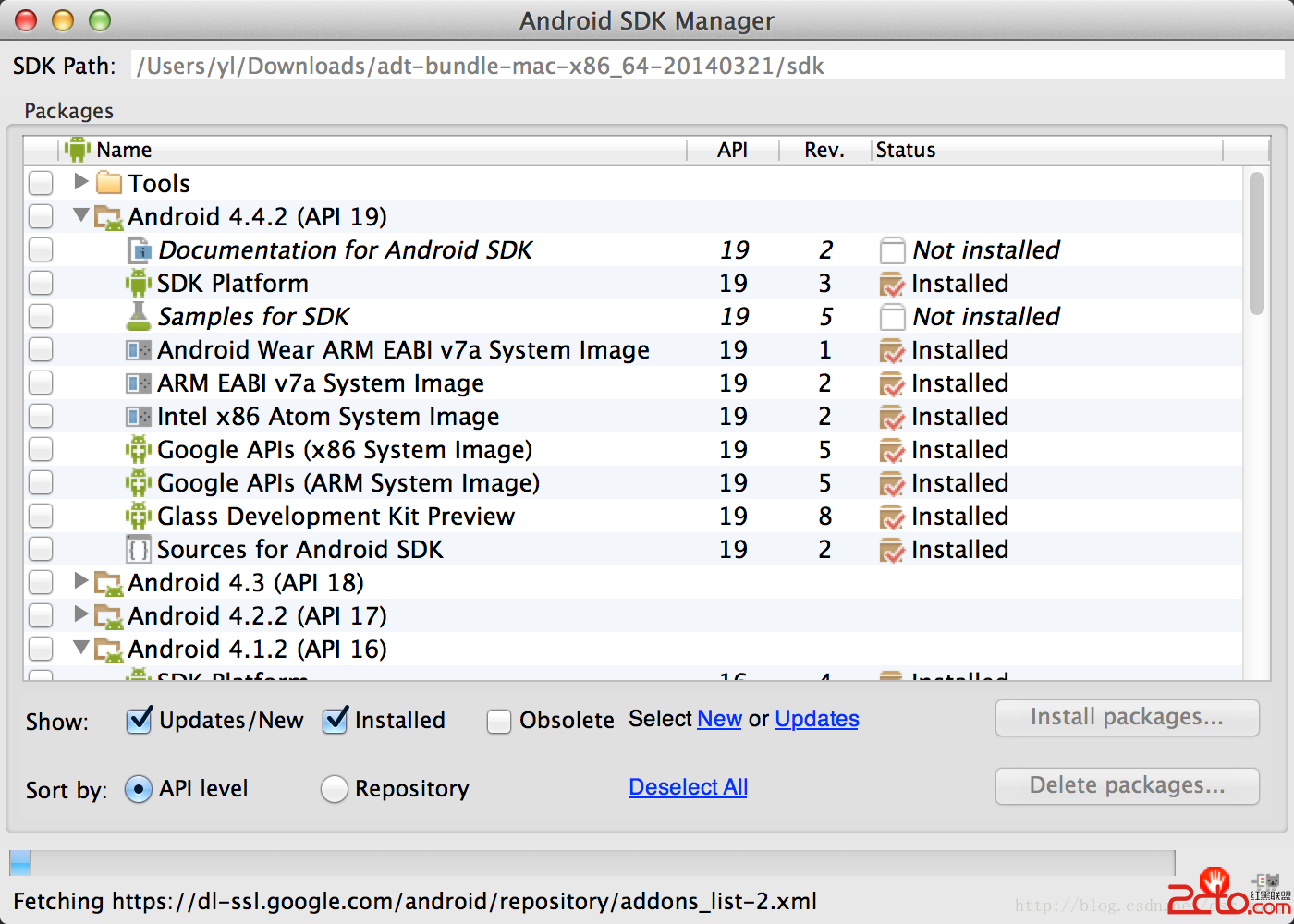1294x924 pixels.
Task: Collapse the Android 4.4.2 (API 19) group
Action: click(81, 215)
